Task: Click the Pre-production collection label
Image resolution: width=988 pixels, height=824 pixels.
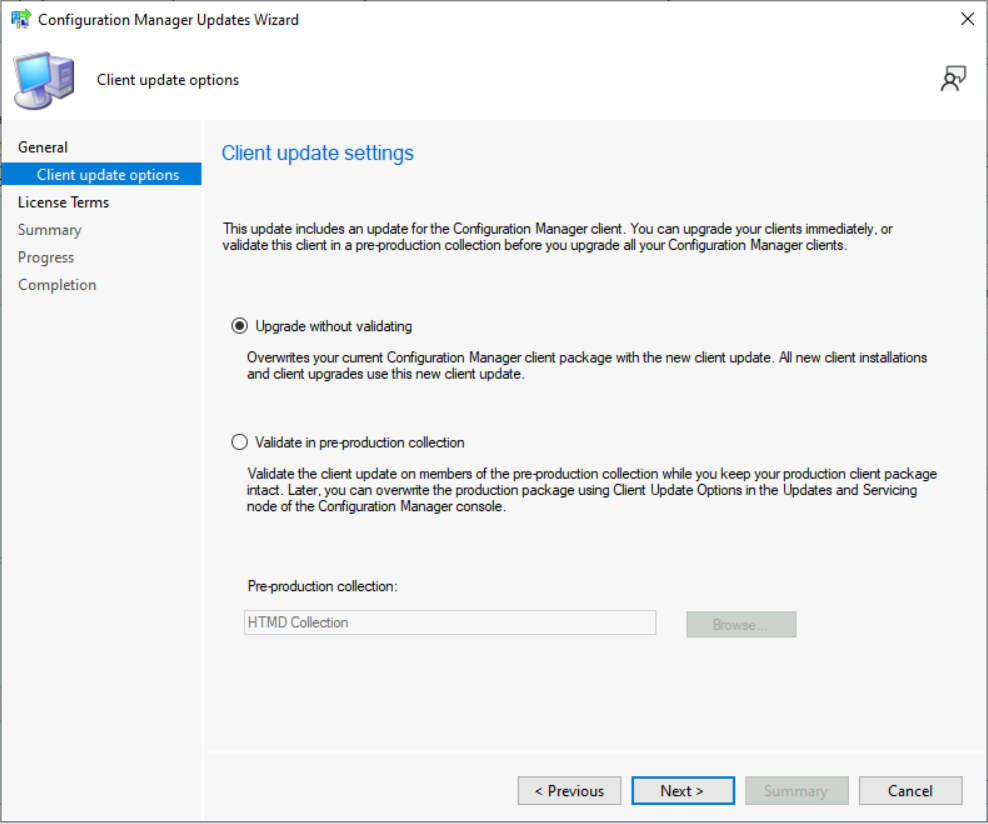Action: 323,586
